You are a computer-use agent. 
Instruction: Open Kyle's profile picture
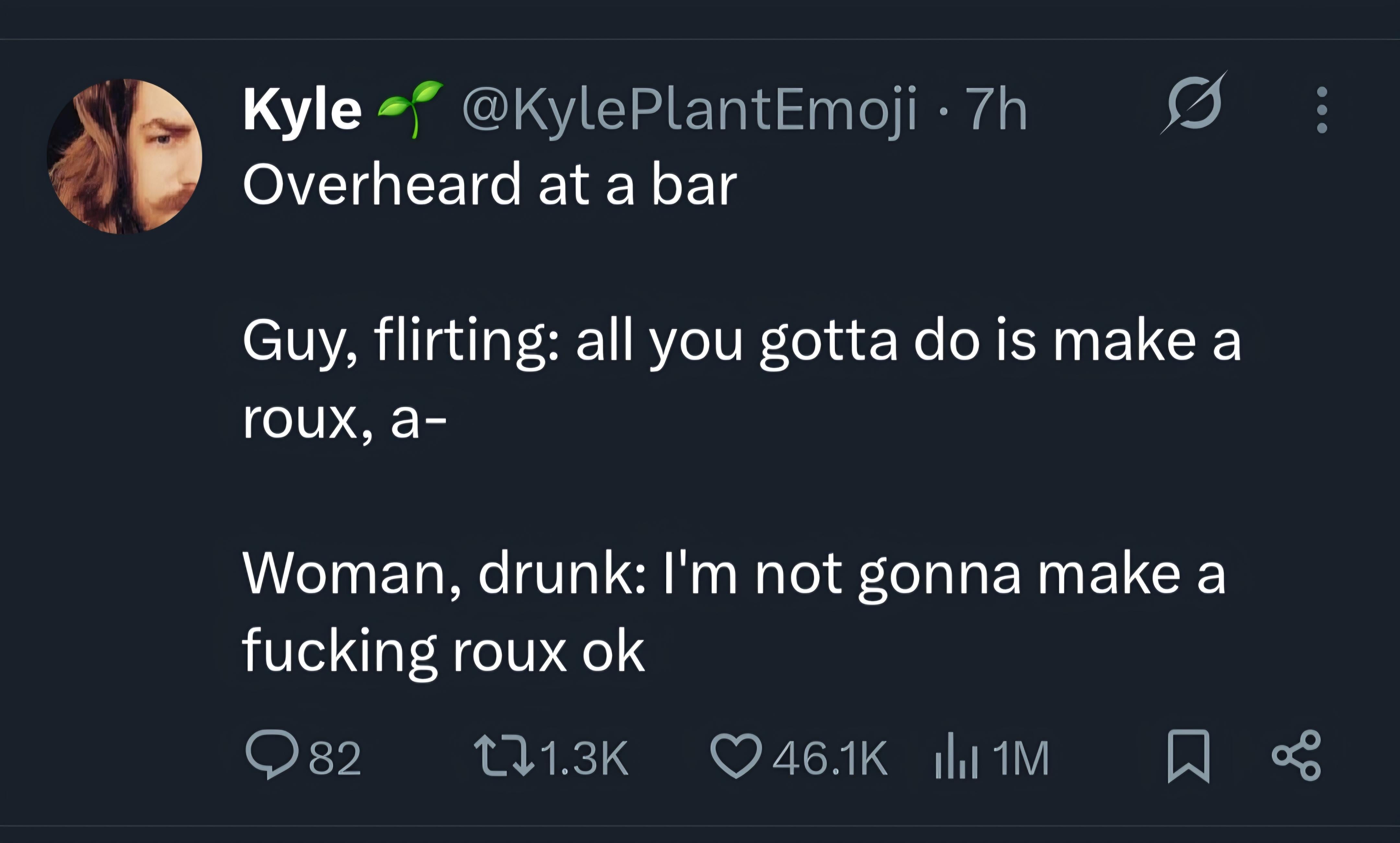pos(124,156)
